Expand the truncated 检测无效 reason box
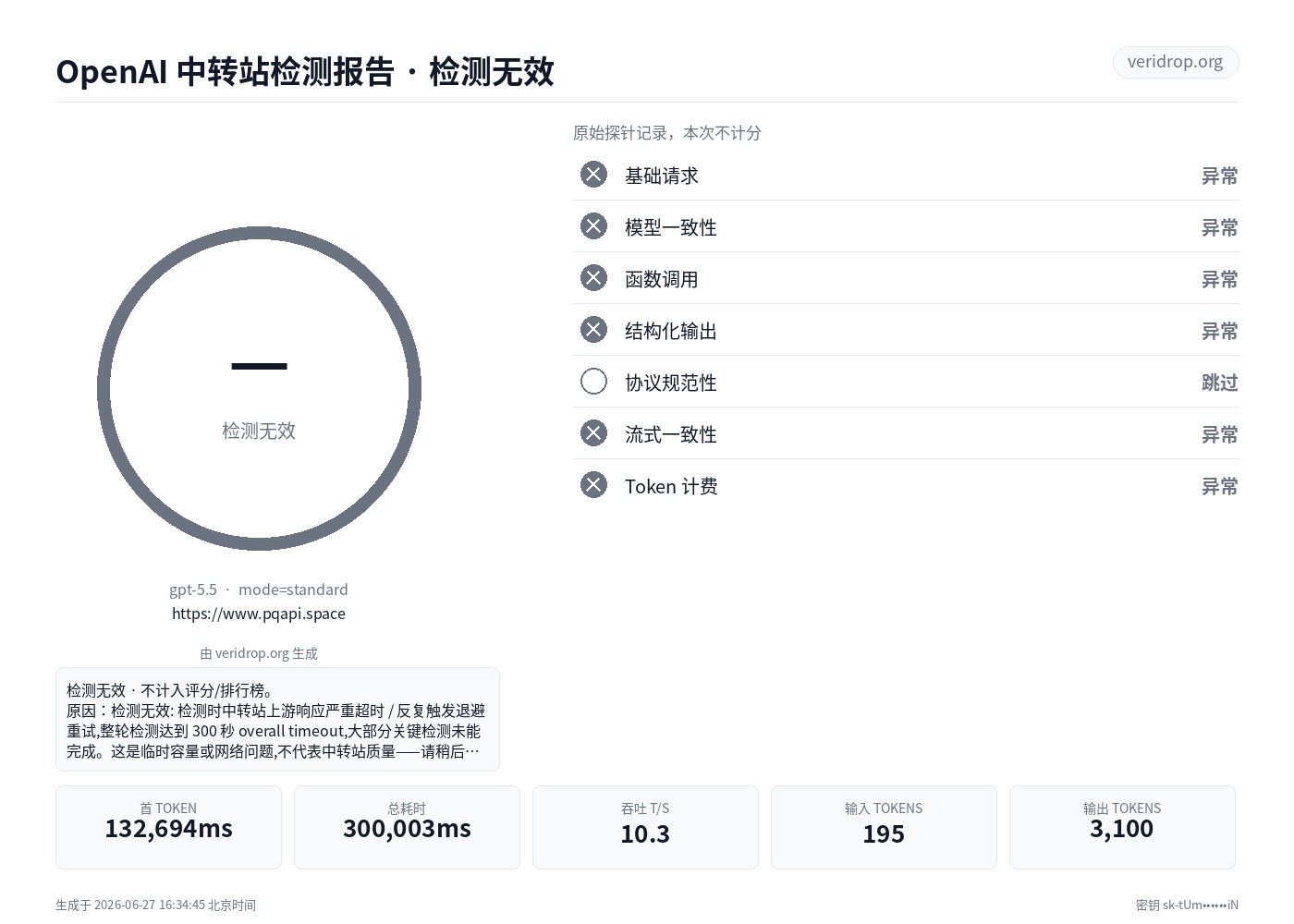This screenshot has height=924, width=1294. click(277, 719)
